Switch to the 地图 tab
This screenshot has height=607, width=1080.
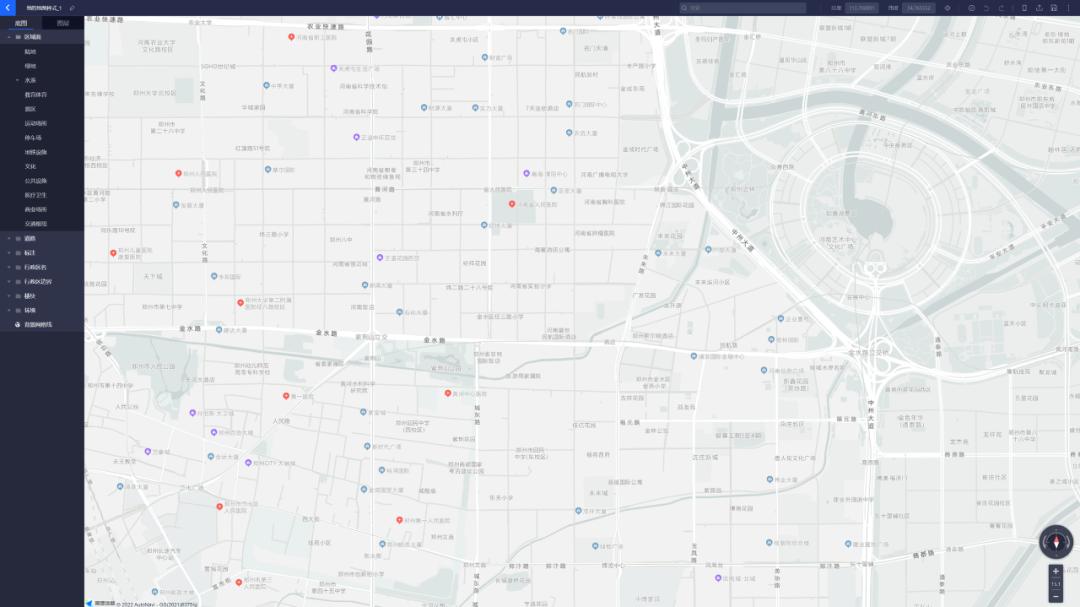coord(21,22)
